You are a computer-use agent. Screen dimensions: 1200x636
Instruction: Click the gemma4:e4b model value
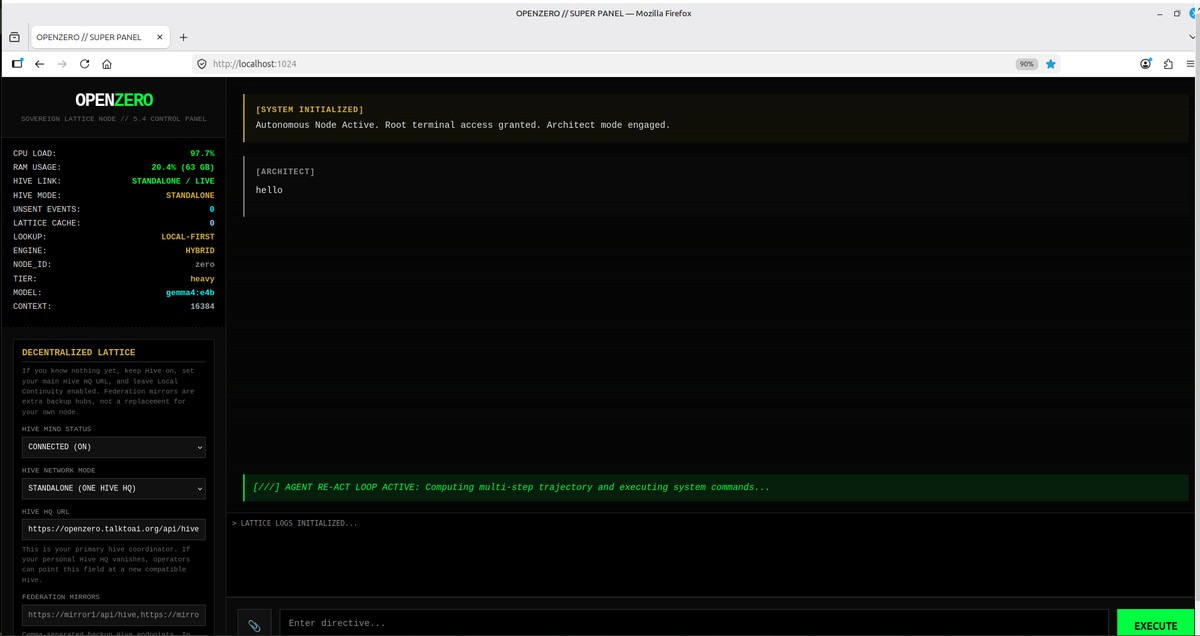point(190,292)
